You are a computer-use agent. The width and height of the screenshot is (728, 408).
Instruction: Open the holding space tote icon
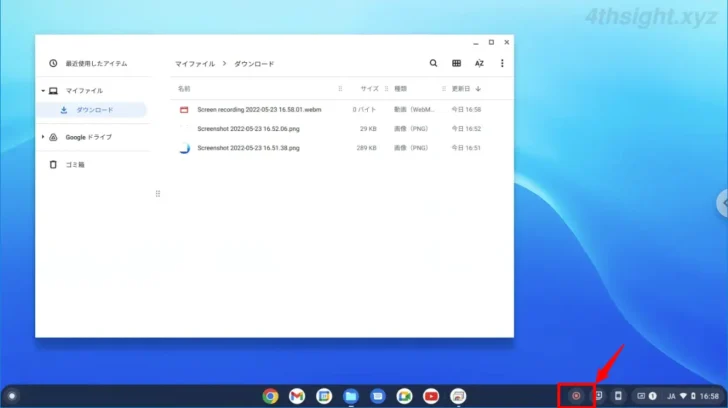(598, 396)
